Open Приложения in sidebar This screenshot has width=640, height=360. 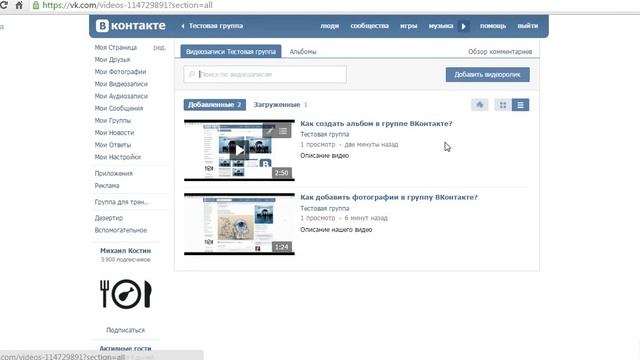tap(113, 173)
